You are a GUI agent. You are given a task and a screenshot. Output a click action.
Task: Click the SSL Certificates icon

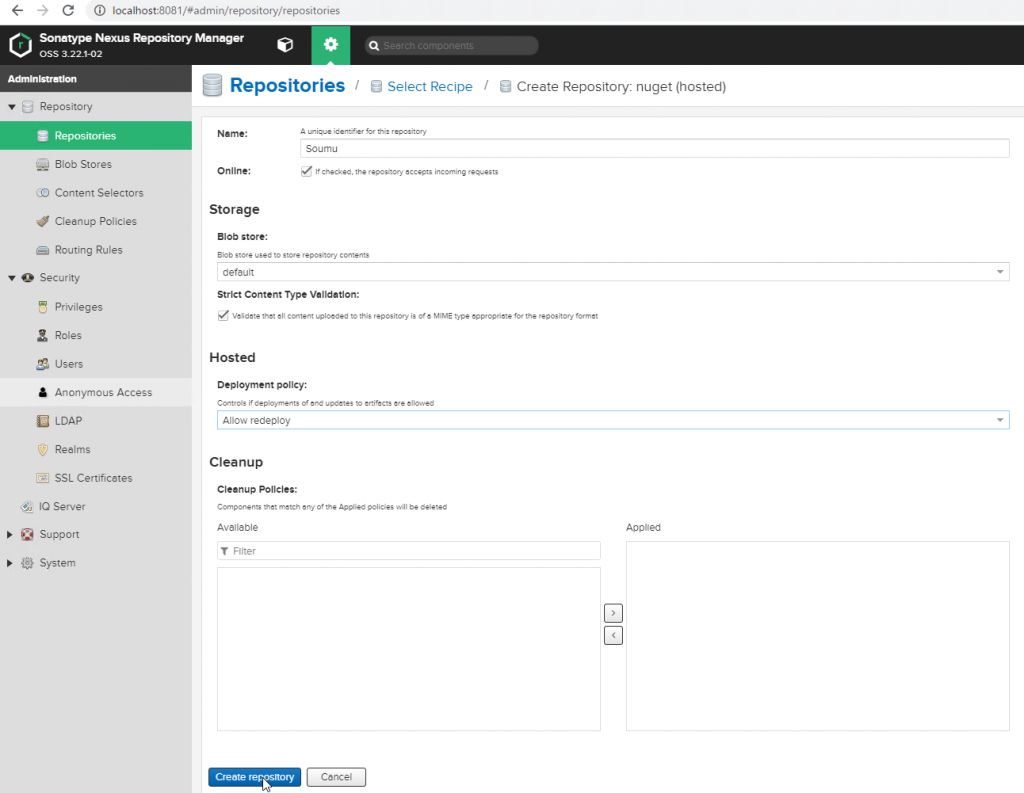(x=42, y=478)
